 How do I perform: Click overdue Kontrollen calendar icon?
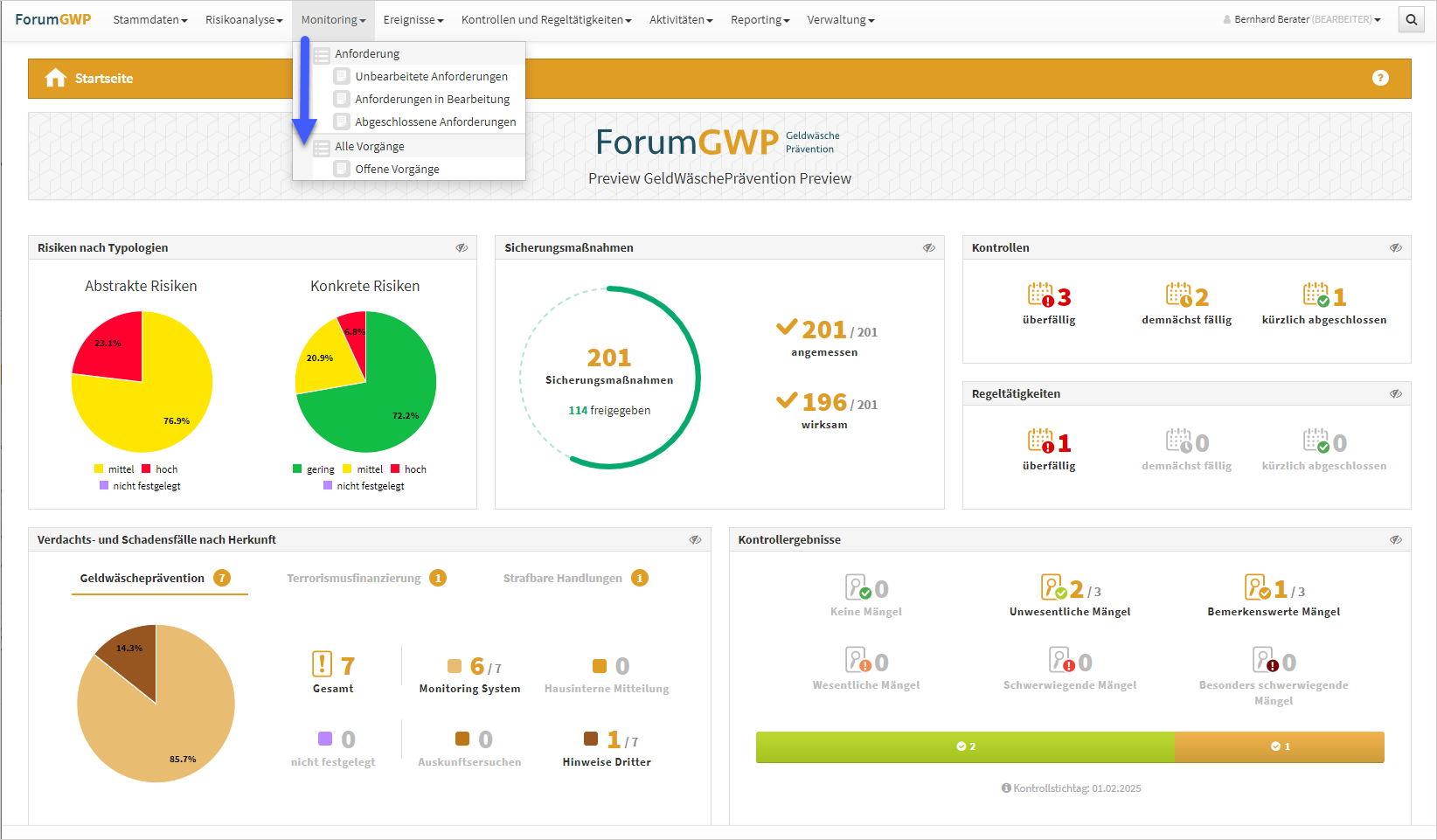1040,295
